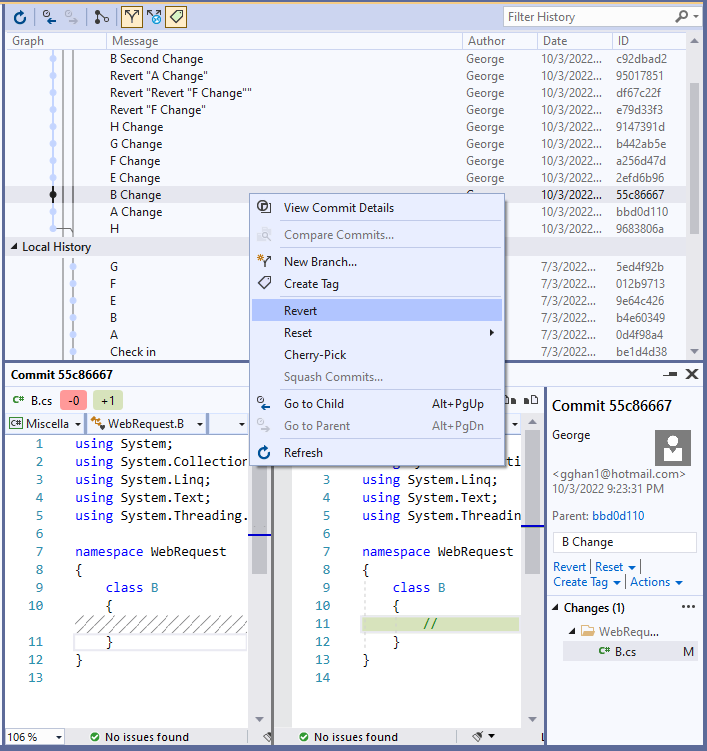Toggle Show Tags in the toolbar

click(176, 18)
